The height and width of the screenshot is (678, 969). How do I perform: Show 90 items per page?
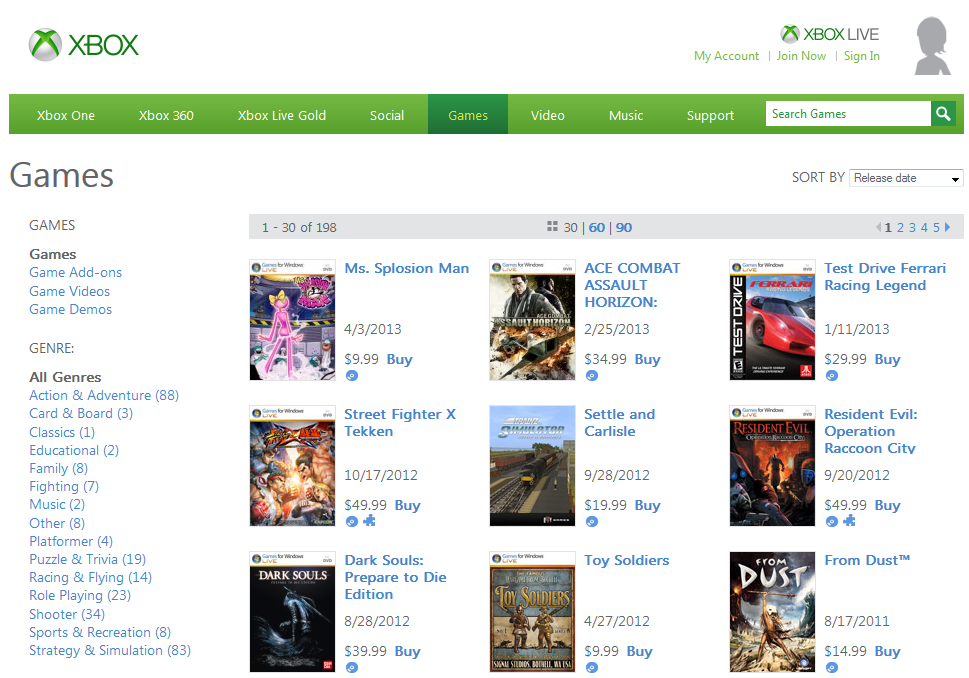pyautogui.click(x=624, y=227)
